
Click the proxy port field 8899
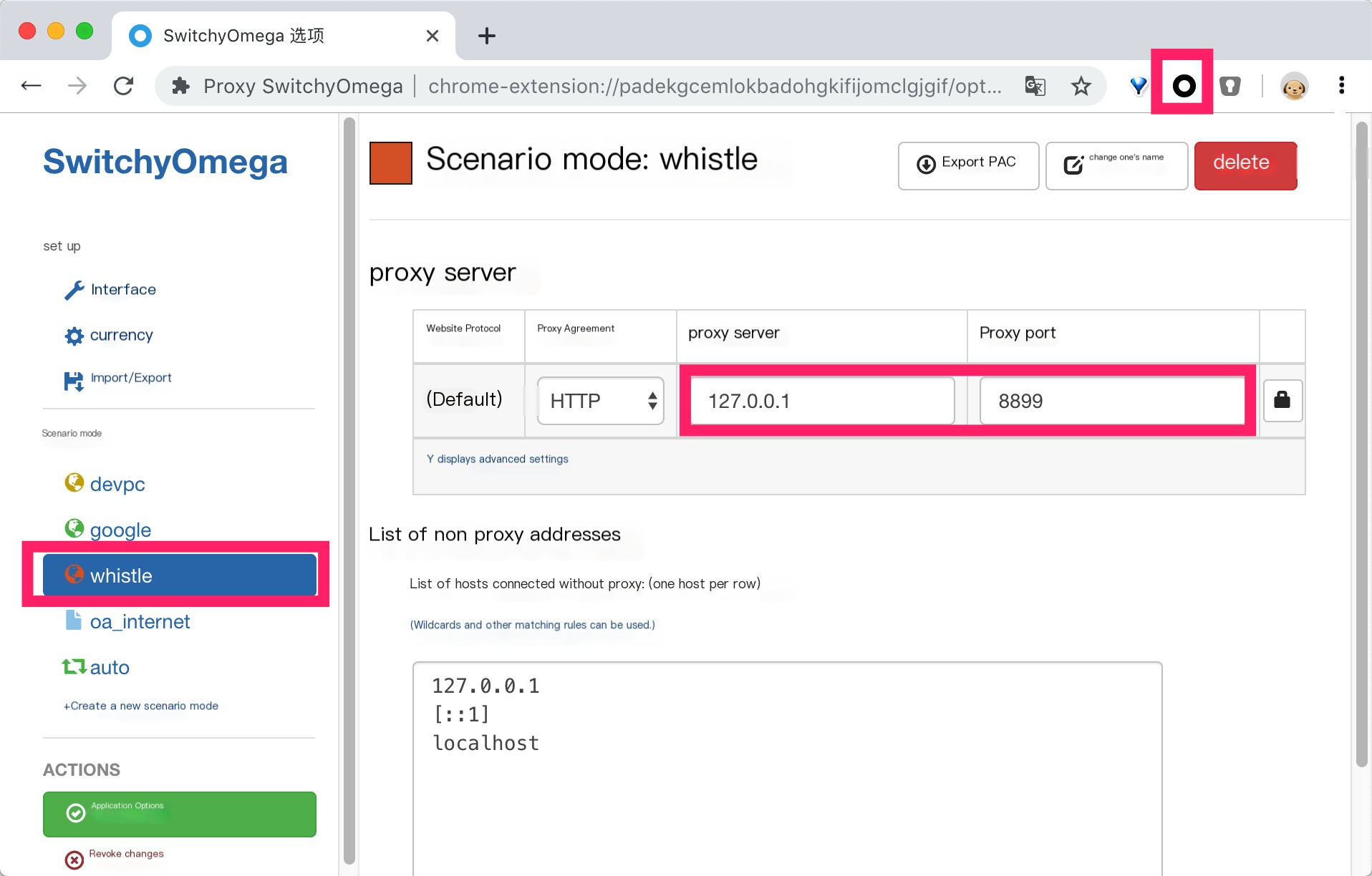coord(1111,401)
